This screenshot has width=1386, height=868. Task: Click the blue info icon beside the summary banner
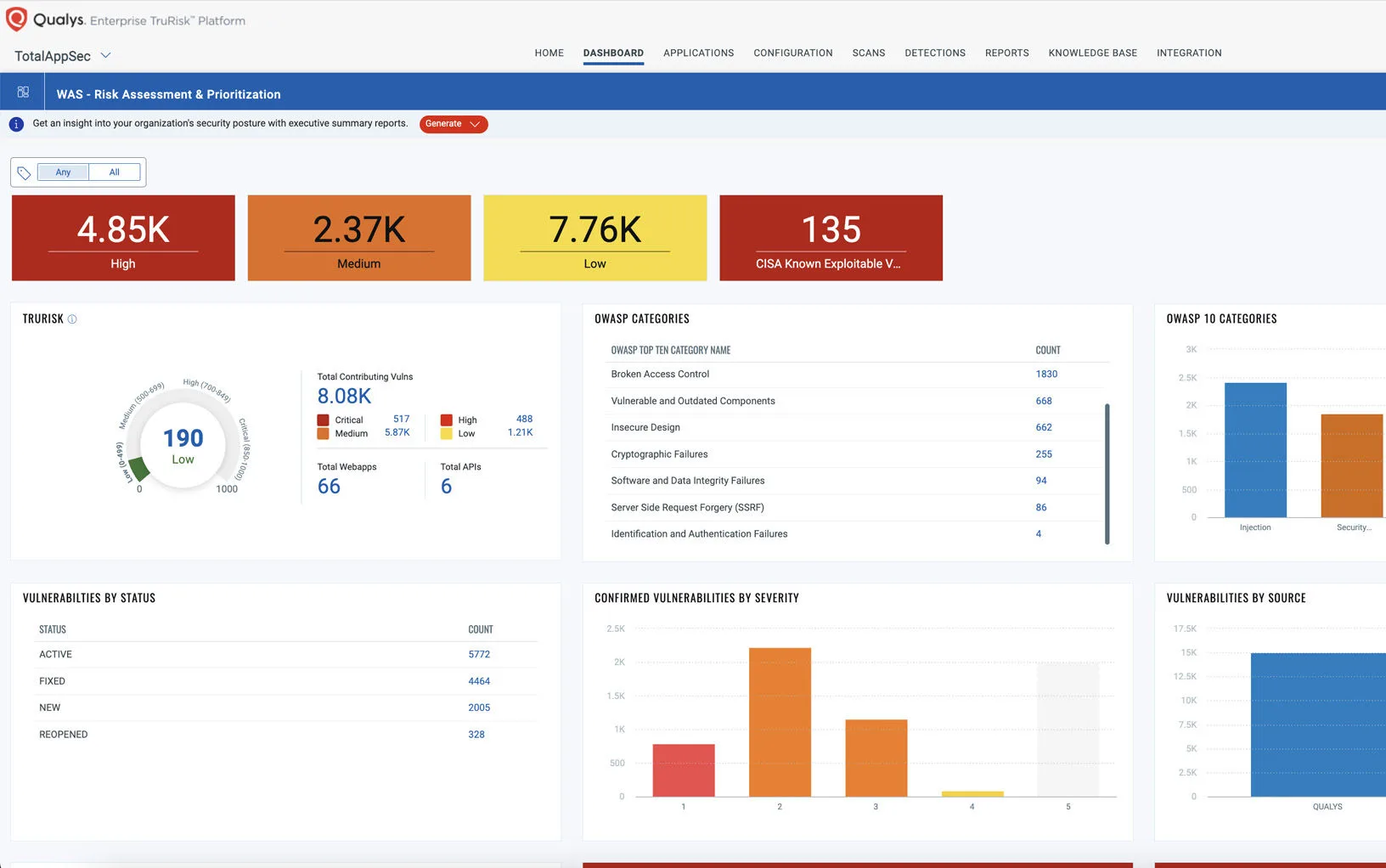pos(15,124)
